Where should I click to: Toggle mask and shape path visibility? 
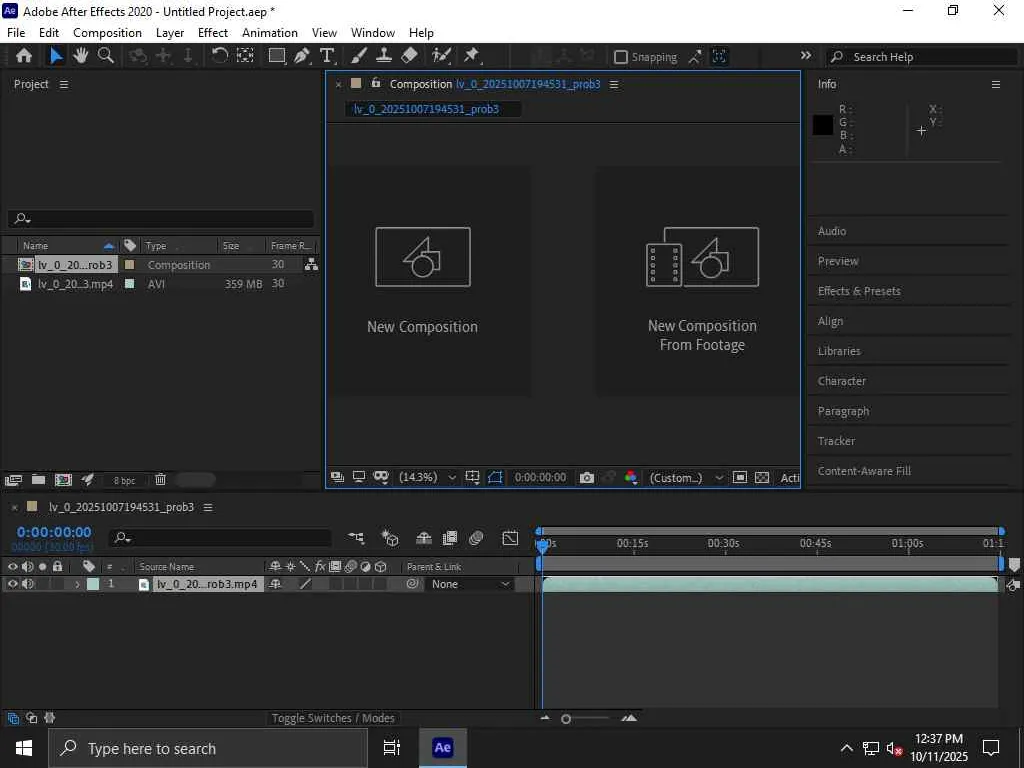pos(495,478)
